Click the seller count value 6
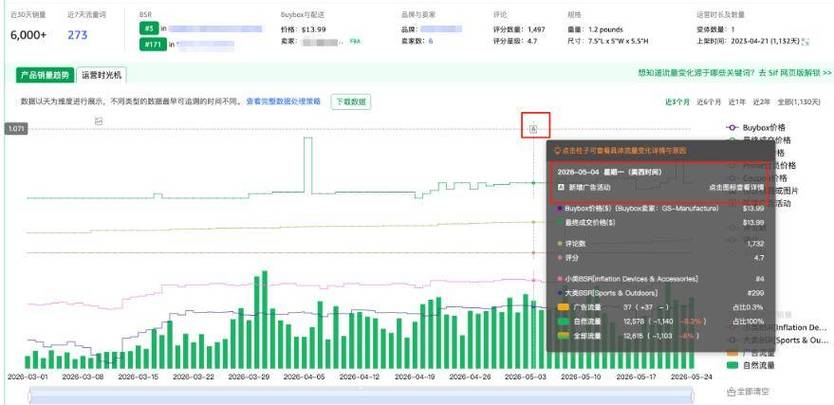The width and height of the screenshot is (834, 405). tap(430, 40)
